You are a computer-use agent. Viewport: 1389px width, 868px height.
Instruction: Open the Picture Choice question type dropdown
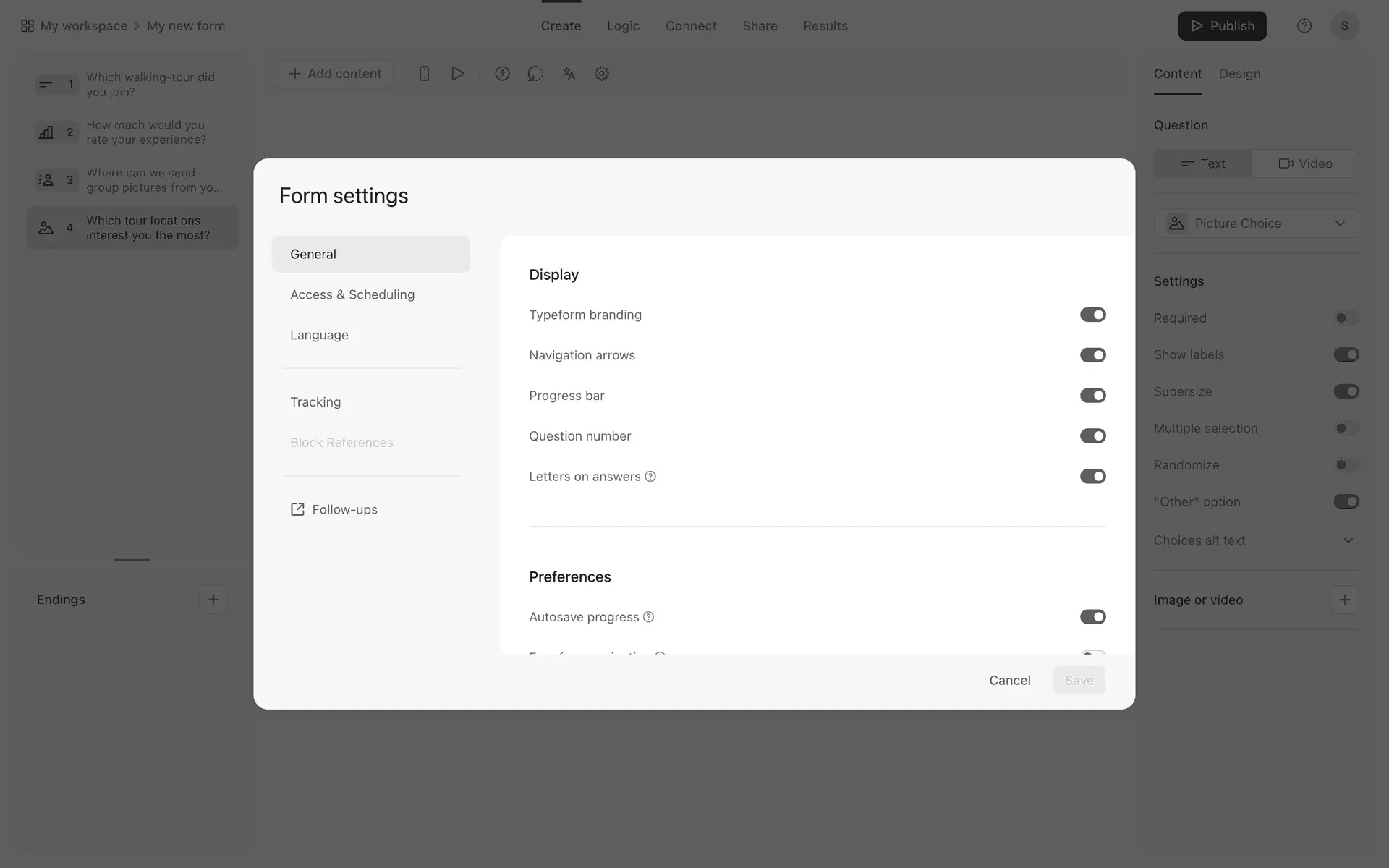(1256, 224)
